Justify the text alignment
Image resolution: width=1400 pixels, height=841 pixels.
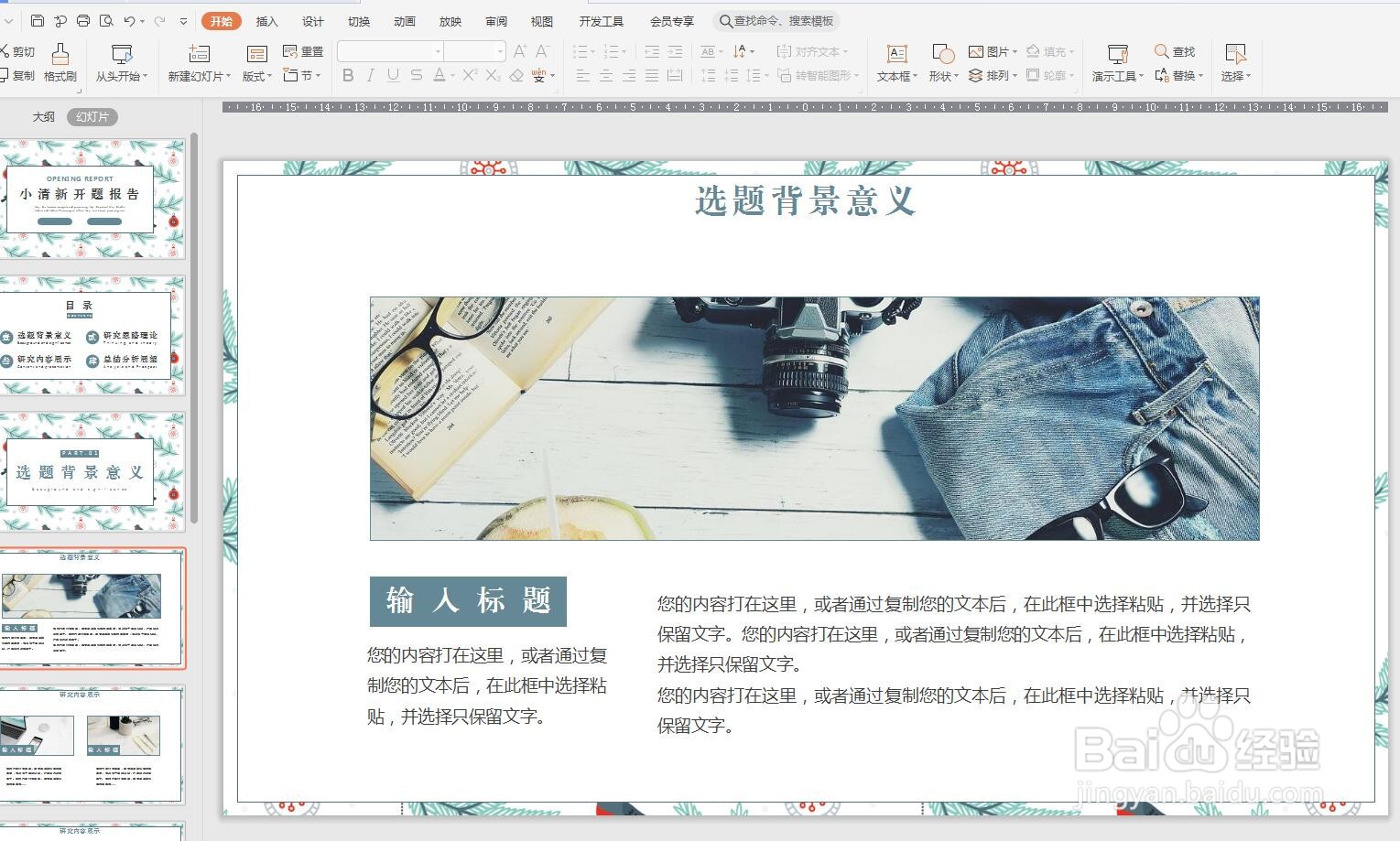[651, 75]
